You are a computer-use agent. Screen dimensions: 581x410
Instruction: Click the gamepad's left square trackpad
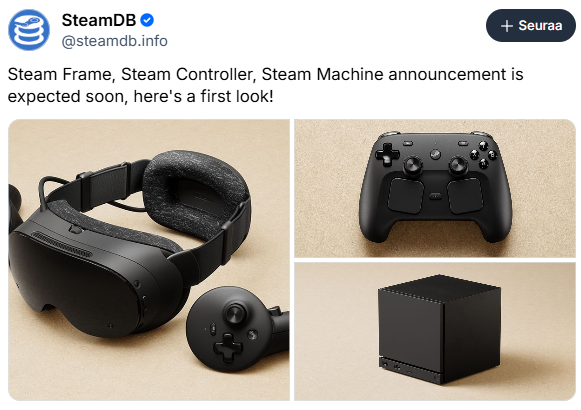(406, 195)
